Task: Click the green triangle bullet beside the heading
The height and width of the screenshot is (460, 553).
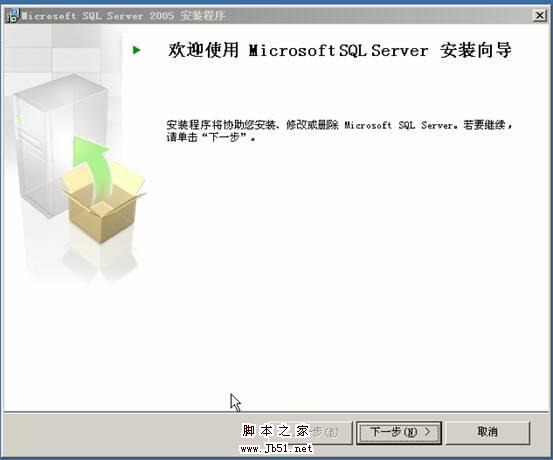Action: click(136, 50)
